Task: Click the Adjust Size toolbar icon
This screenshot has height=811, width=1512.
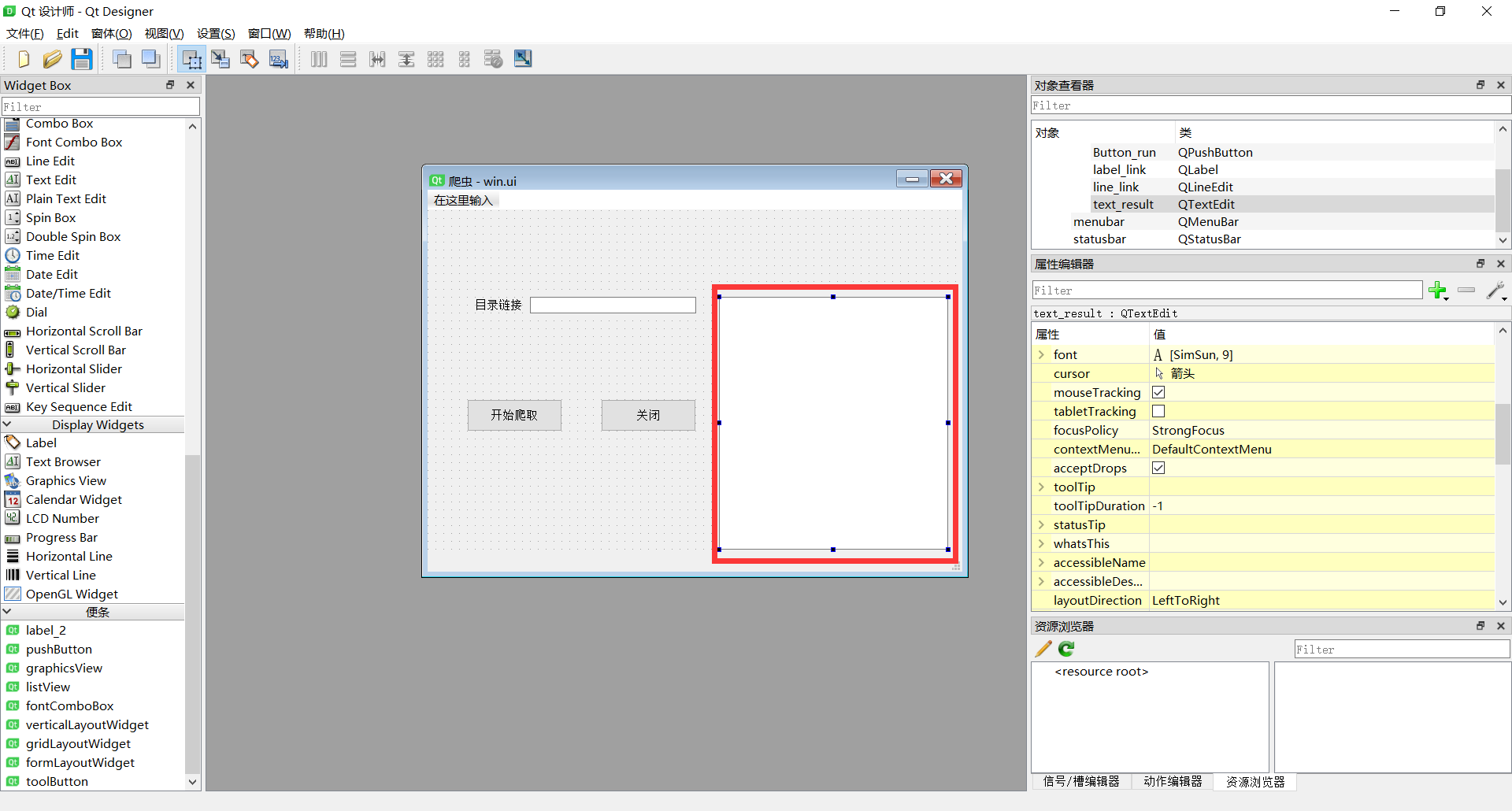Action: [523, 59]
